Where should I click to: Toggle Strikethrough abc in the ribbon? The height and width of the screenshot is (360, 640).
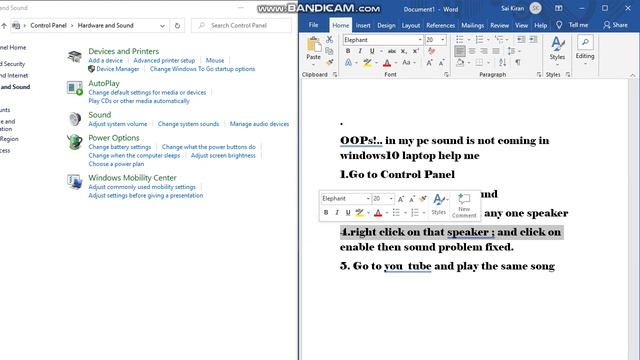click(392, 51)
